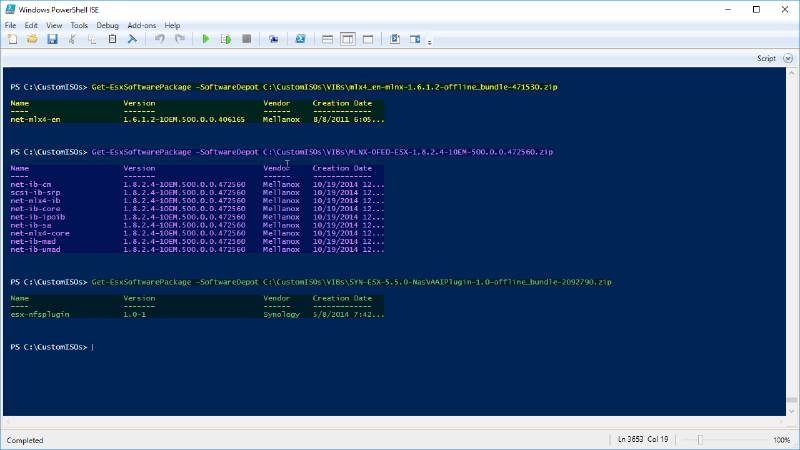
Task: Click the net-ib-umad package name
Action: pos(35,249)
